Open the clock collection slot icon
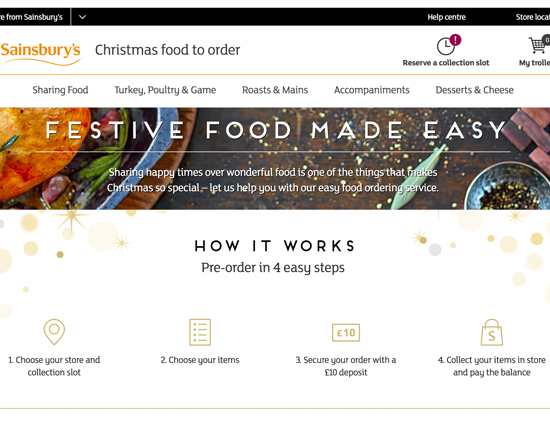Viewport: 550px width, 446px height. tap(445, 46)
